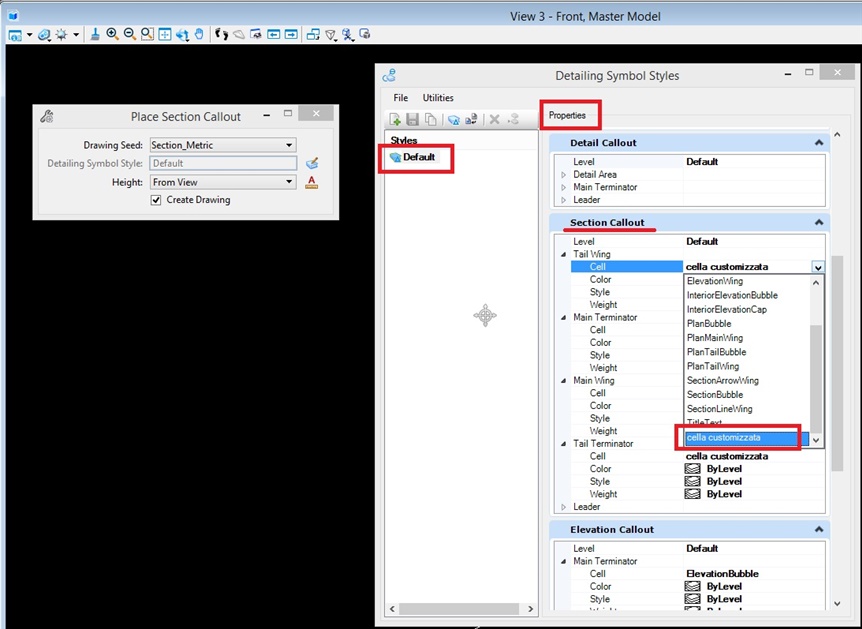Open the Detailing Symbol Style editor pencil icon
The image size is (862, 629).
(310, 162)
